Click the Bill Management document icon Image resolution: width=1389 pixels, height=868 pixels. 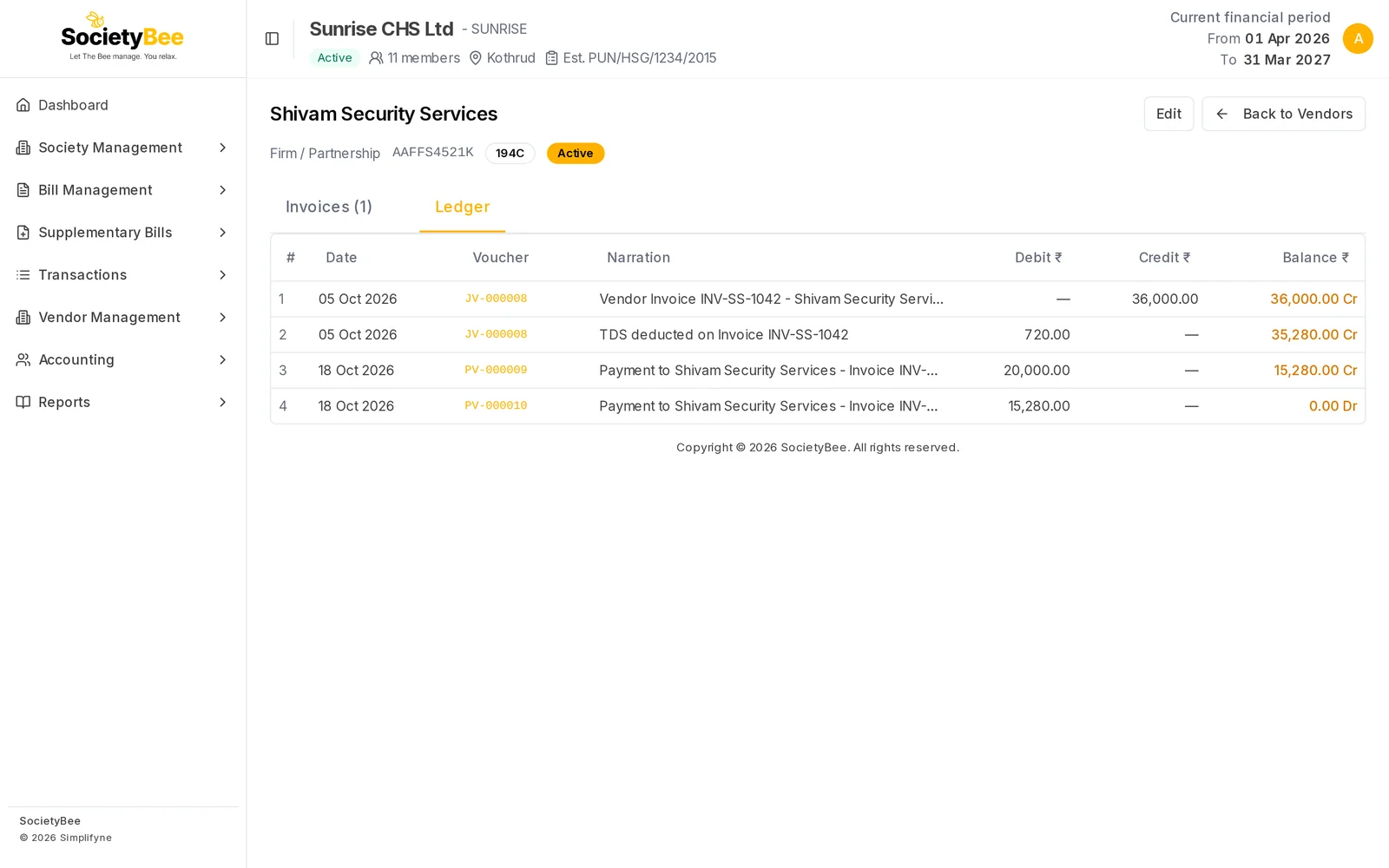click(23, 190)
